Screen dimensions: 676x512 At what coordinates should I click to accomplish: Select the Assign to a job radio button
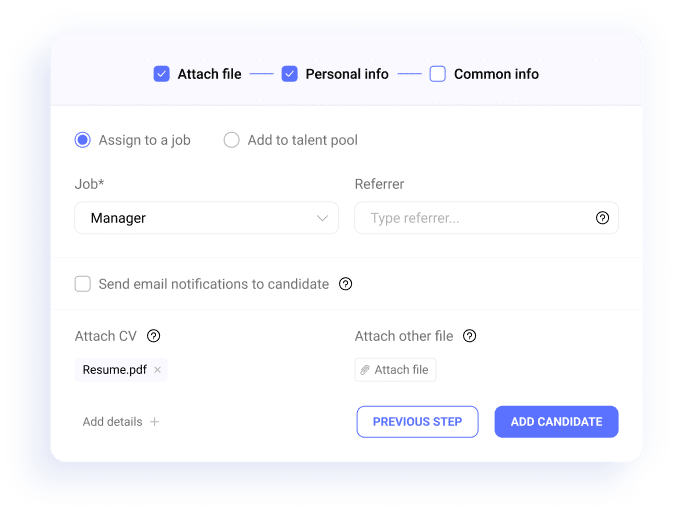(x=82, y=140)
